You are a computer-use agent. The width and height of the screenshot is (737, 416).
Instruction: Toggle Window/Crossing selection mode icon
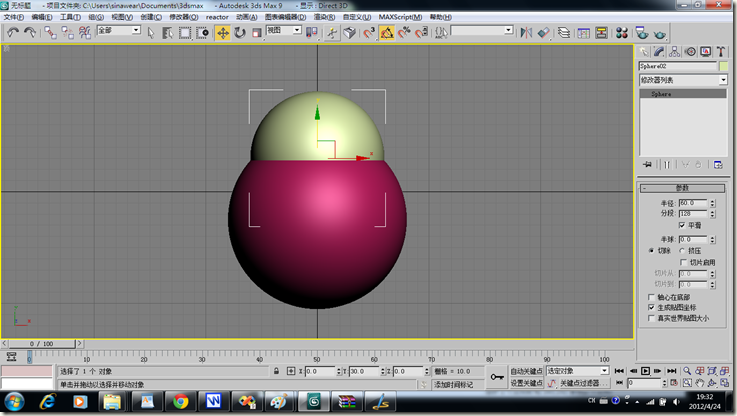pos(203,33)
